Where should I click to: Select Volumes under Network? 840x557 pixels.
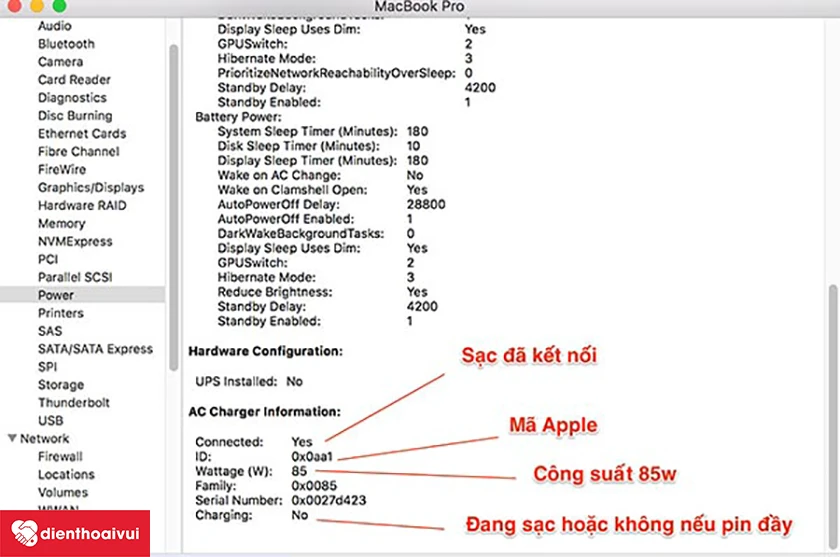pos(63,492)
